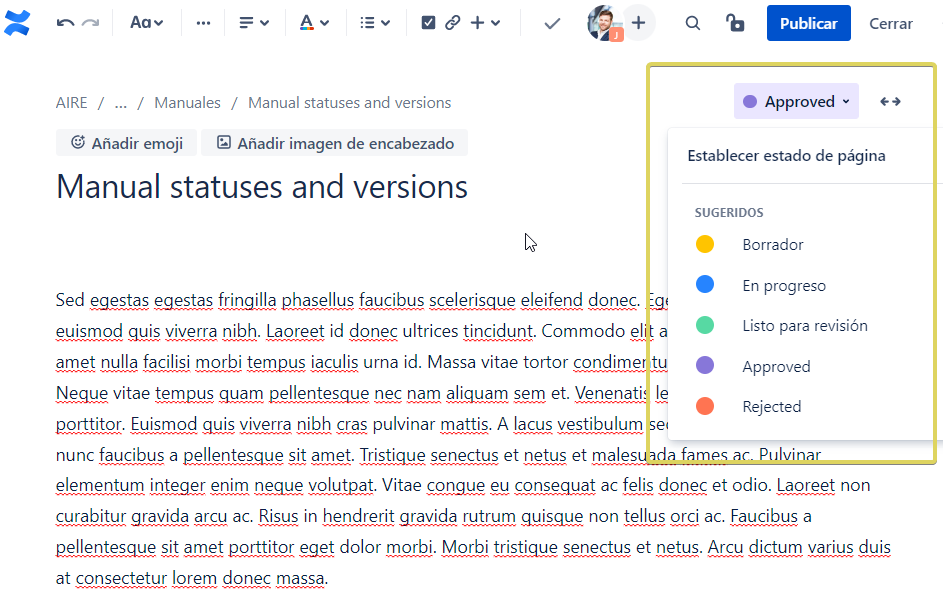Open the list formatting dropdown
The height and width of the screenshot is (593, 943).
(x=375, y=22)
